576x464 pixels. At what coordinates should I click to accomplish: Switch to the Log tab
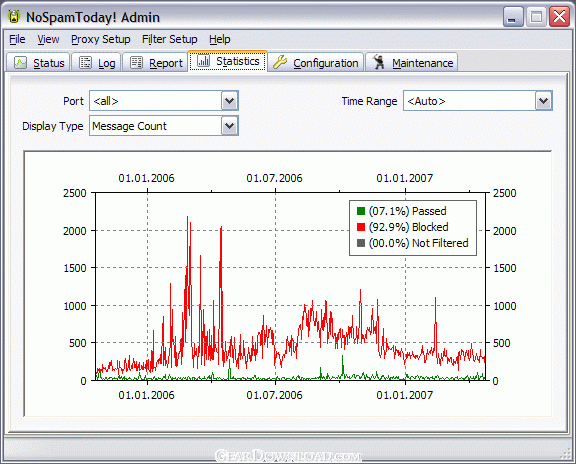point(97,62)
